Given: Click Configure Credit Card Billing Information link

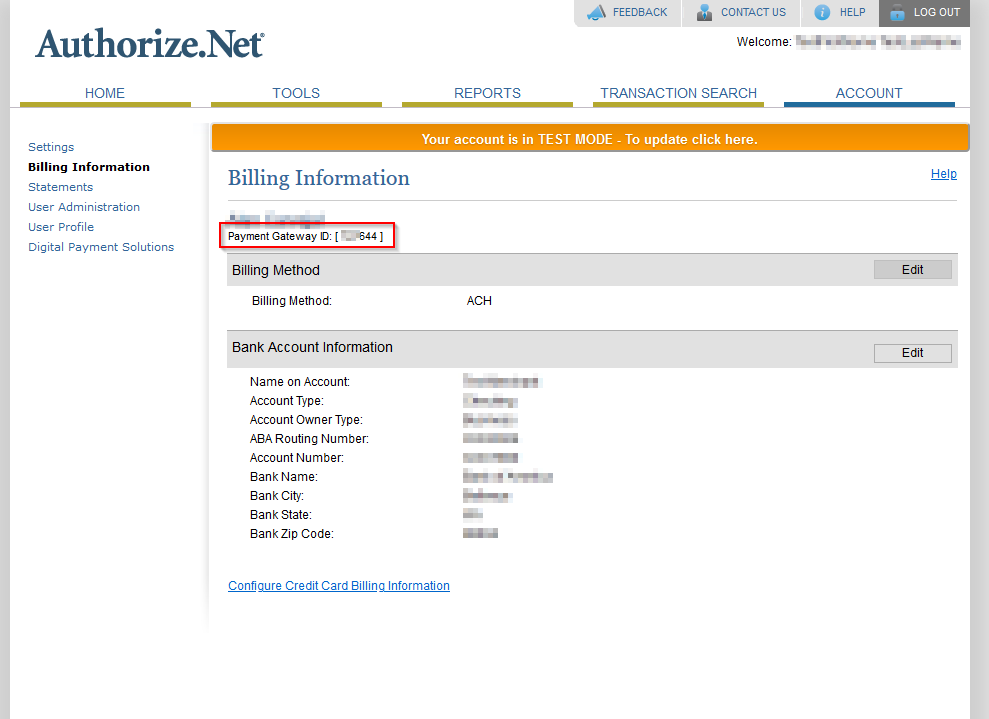Looking at the screenshot, I should 339,586.
